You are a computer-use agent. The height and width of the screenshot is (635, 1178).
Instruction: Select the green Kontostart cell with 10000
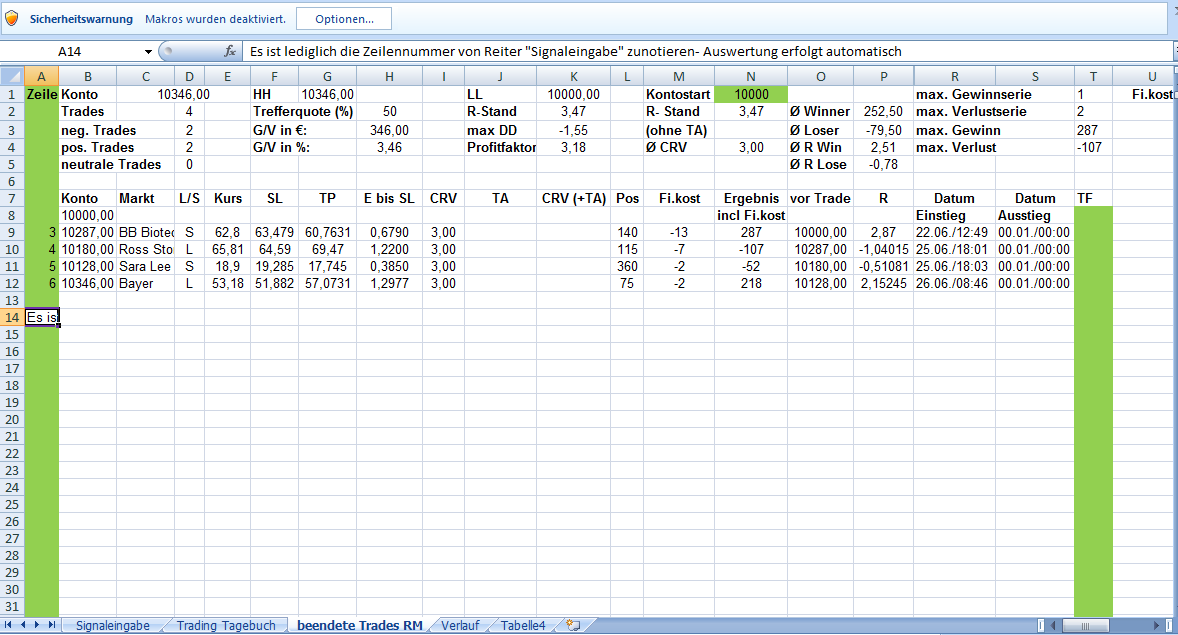750,94
